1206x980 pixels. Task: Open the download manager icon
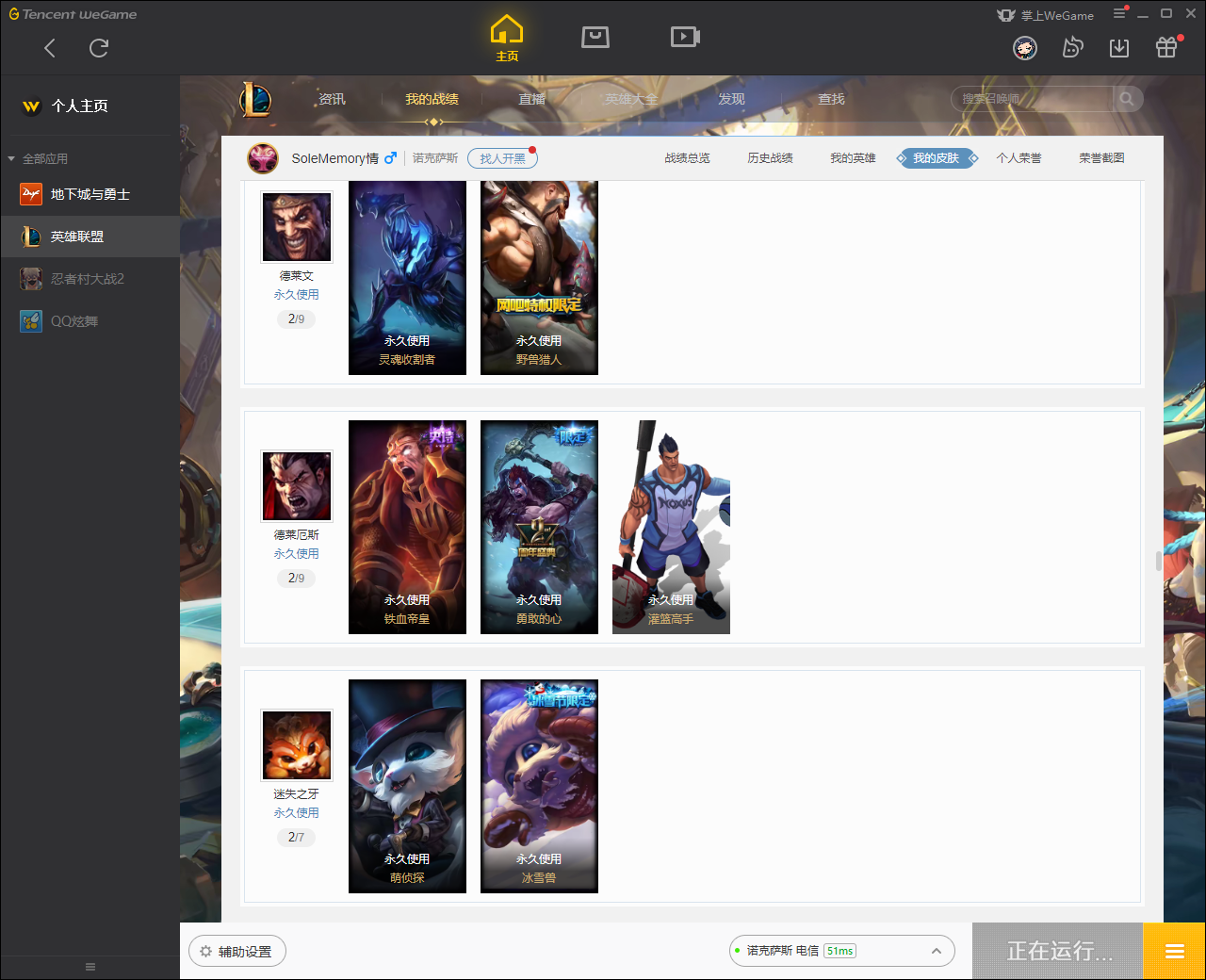pos(1119,47)
